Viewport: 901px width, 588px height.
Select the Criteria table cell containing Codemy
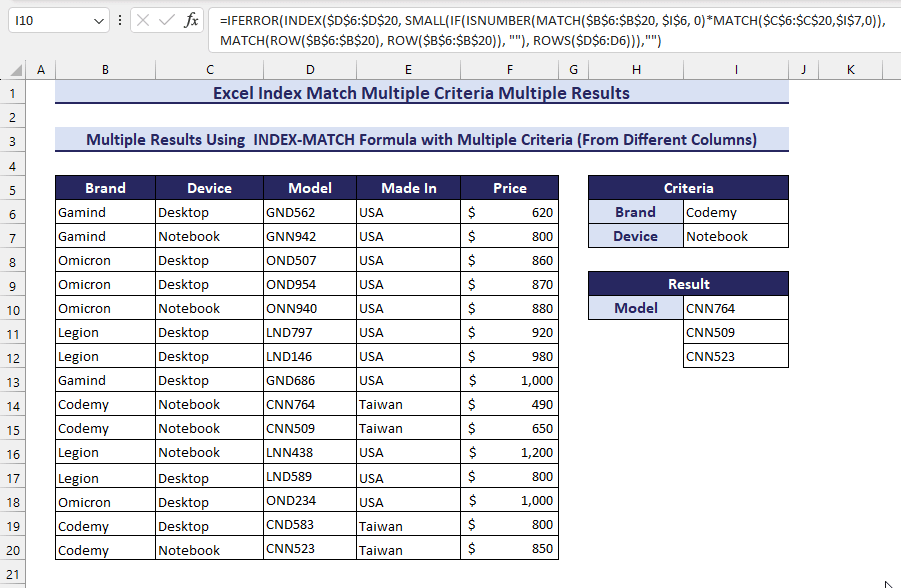736,212
